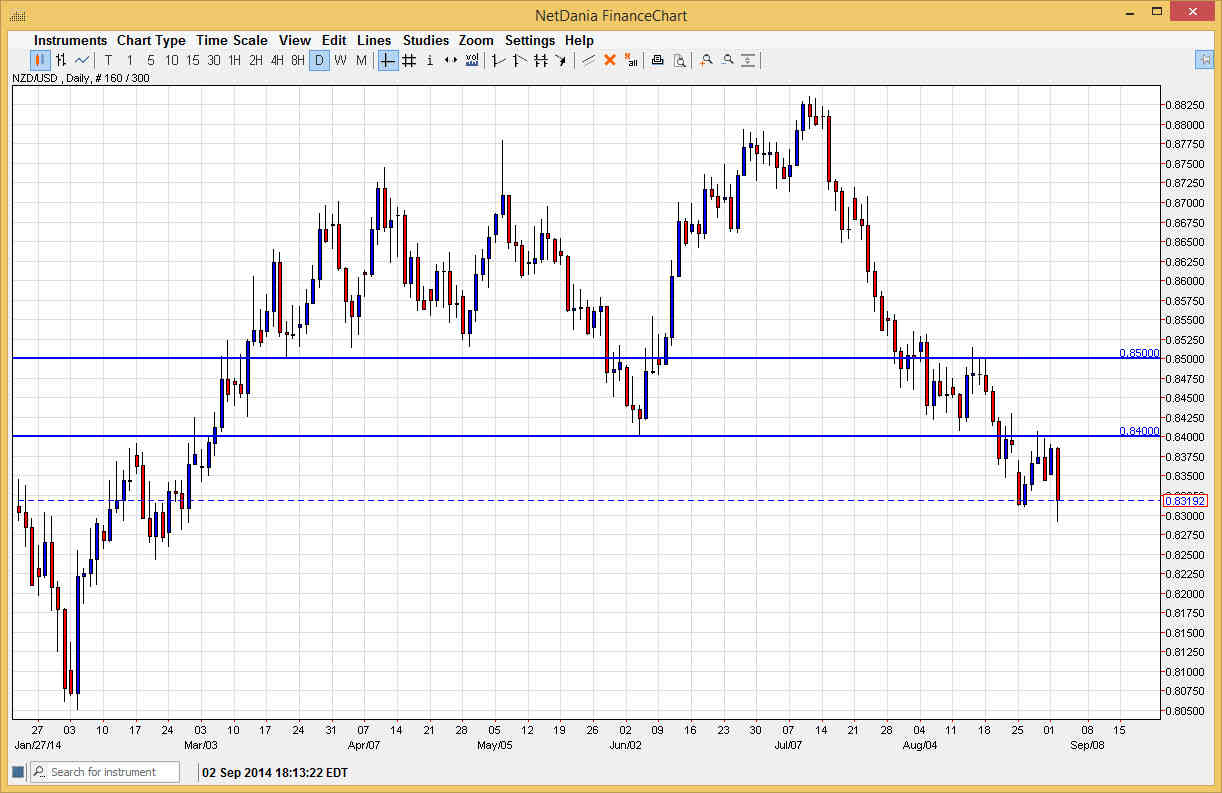Click the delete all drawings icon
The width and height of the screenshot is (1222, 793).
tap(631, 61)
